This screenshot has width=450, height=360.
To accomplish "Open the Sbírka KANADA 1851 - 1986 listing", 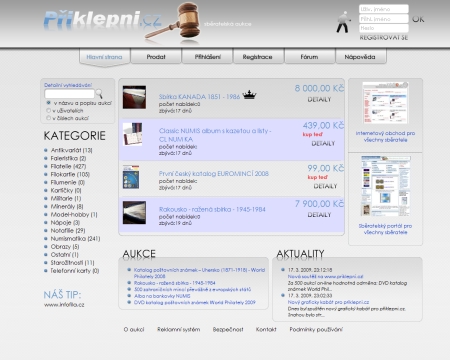I will pos(199,97).
